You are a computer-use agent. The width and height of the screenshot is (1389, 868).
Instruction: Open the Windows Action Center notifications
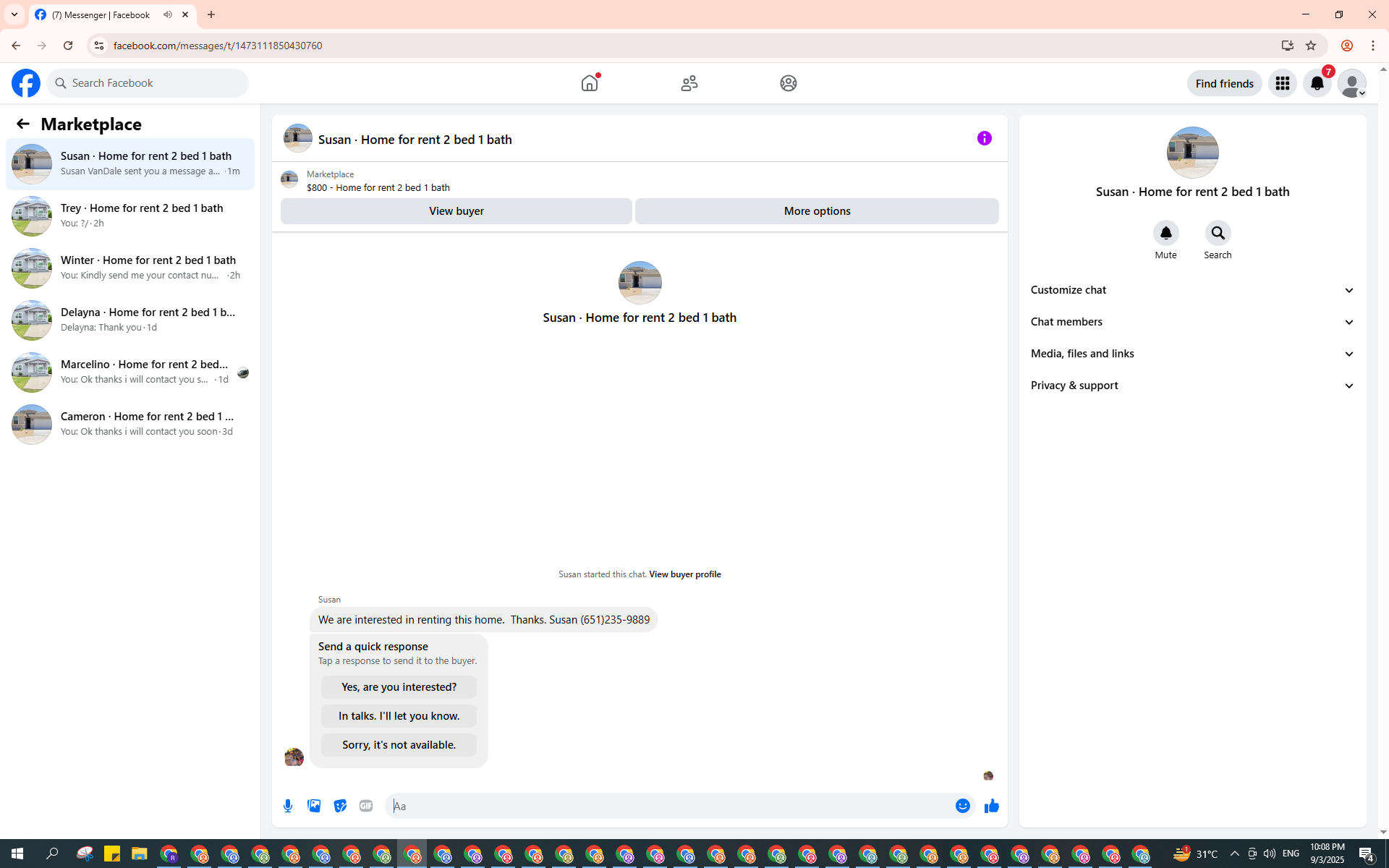1367,854
